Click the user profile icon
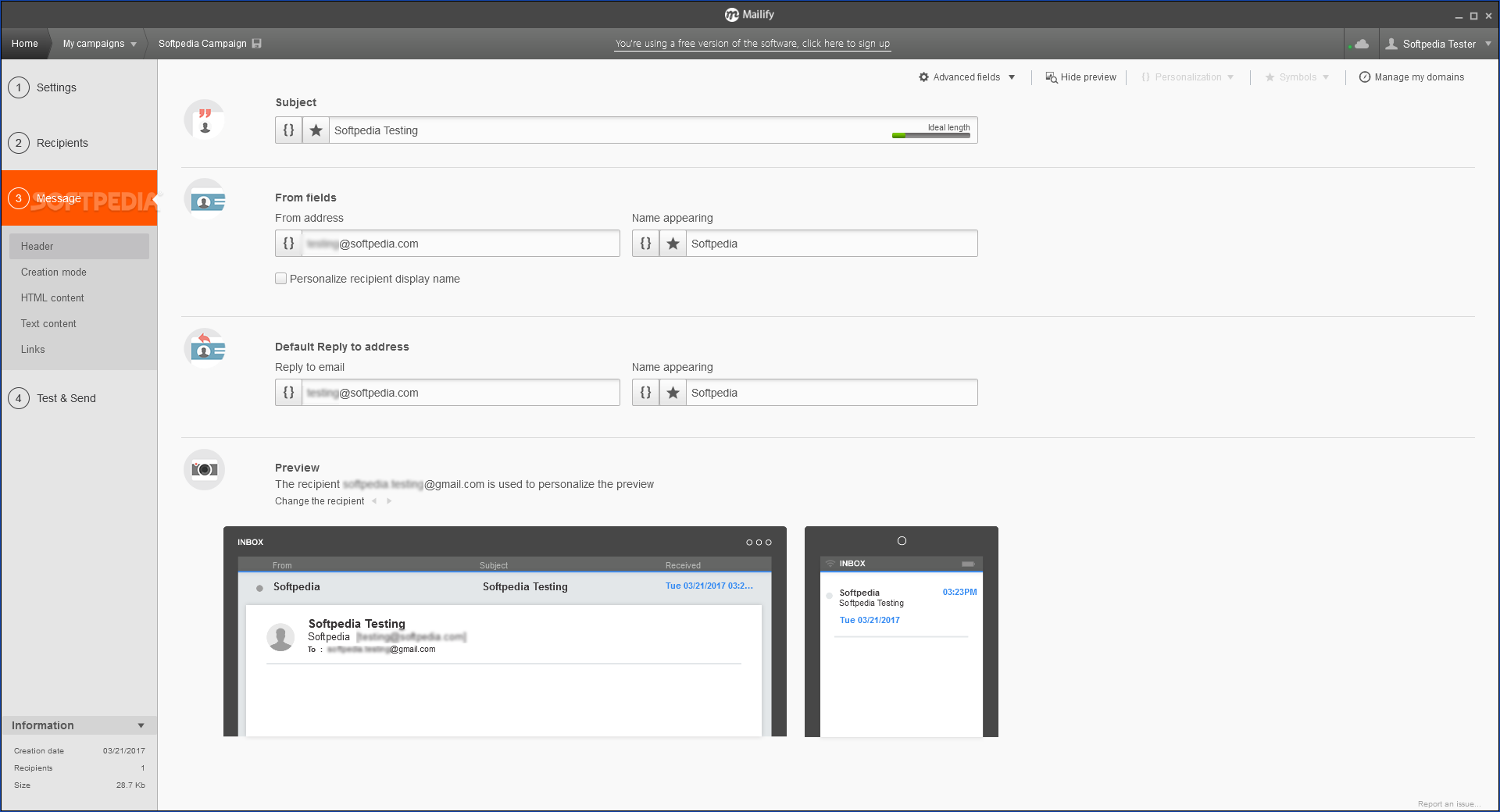 point(1391,44)
